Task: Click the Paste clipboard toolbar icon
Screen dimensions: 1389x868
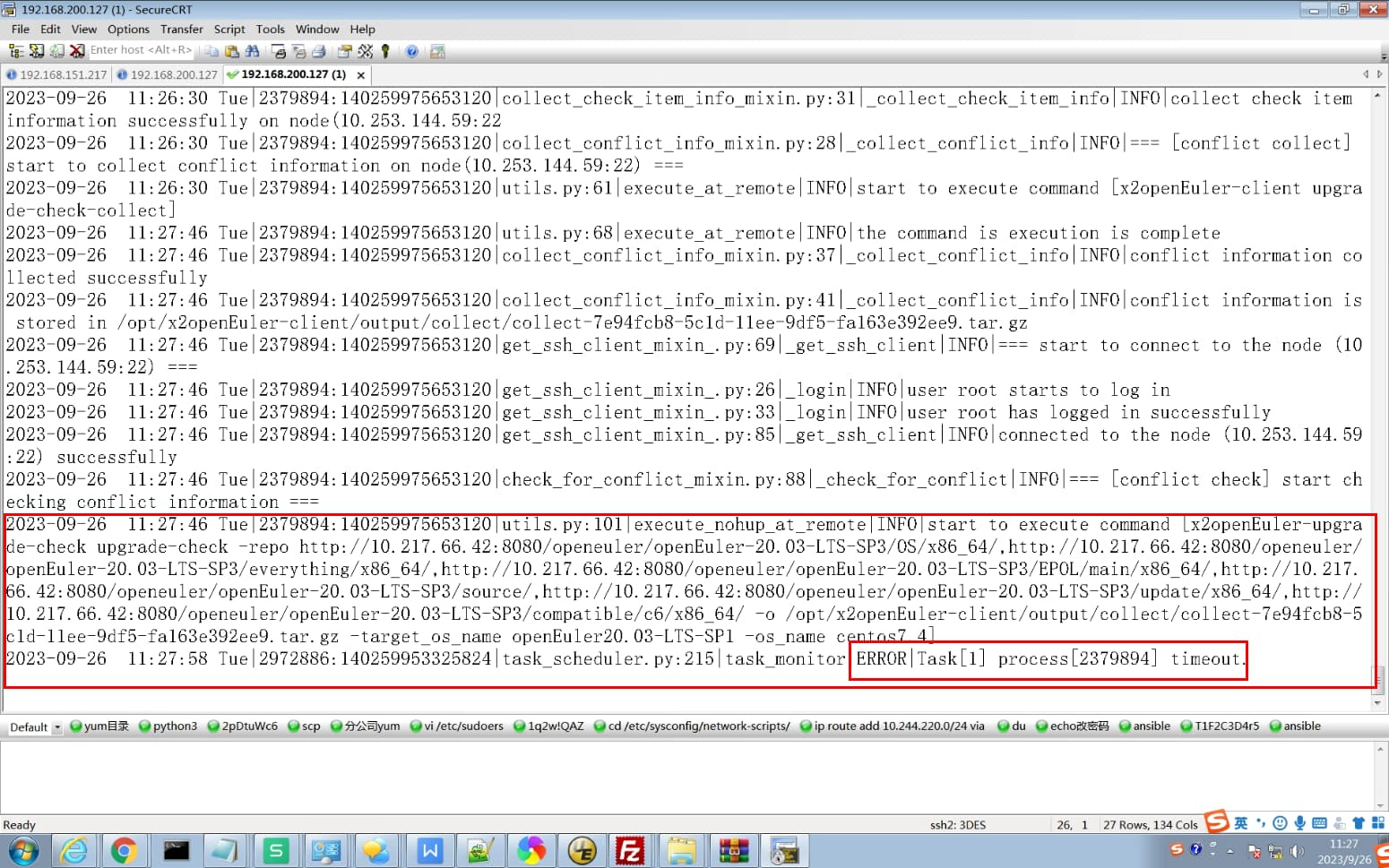Action: pyautogui.click(x=232, y=51)
